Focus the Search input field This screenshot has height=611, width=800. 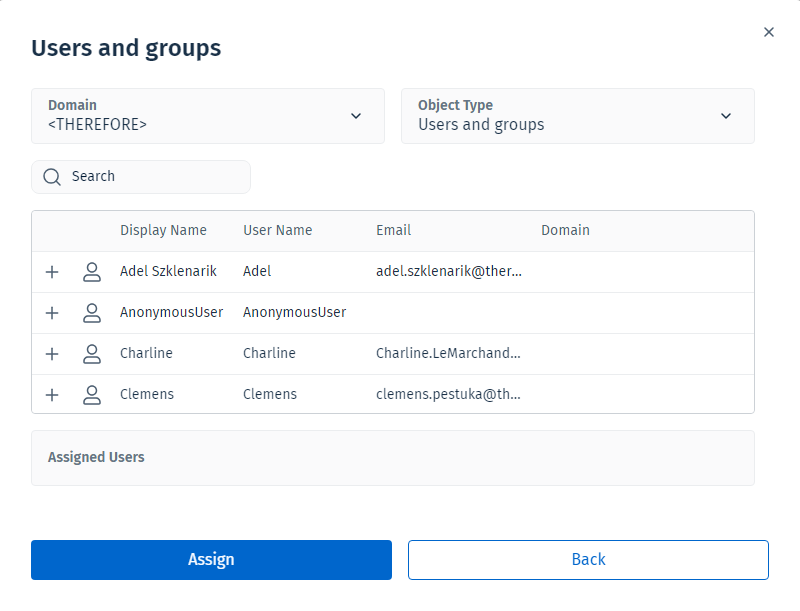pyautogui.click(x=141, y=176)
